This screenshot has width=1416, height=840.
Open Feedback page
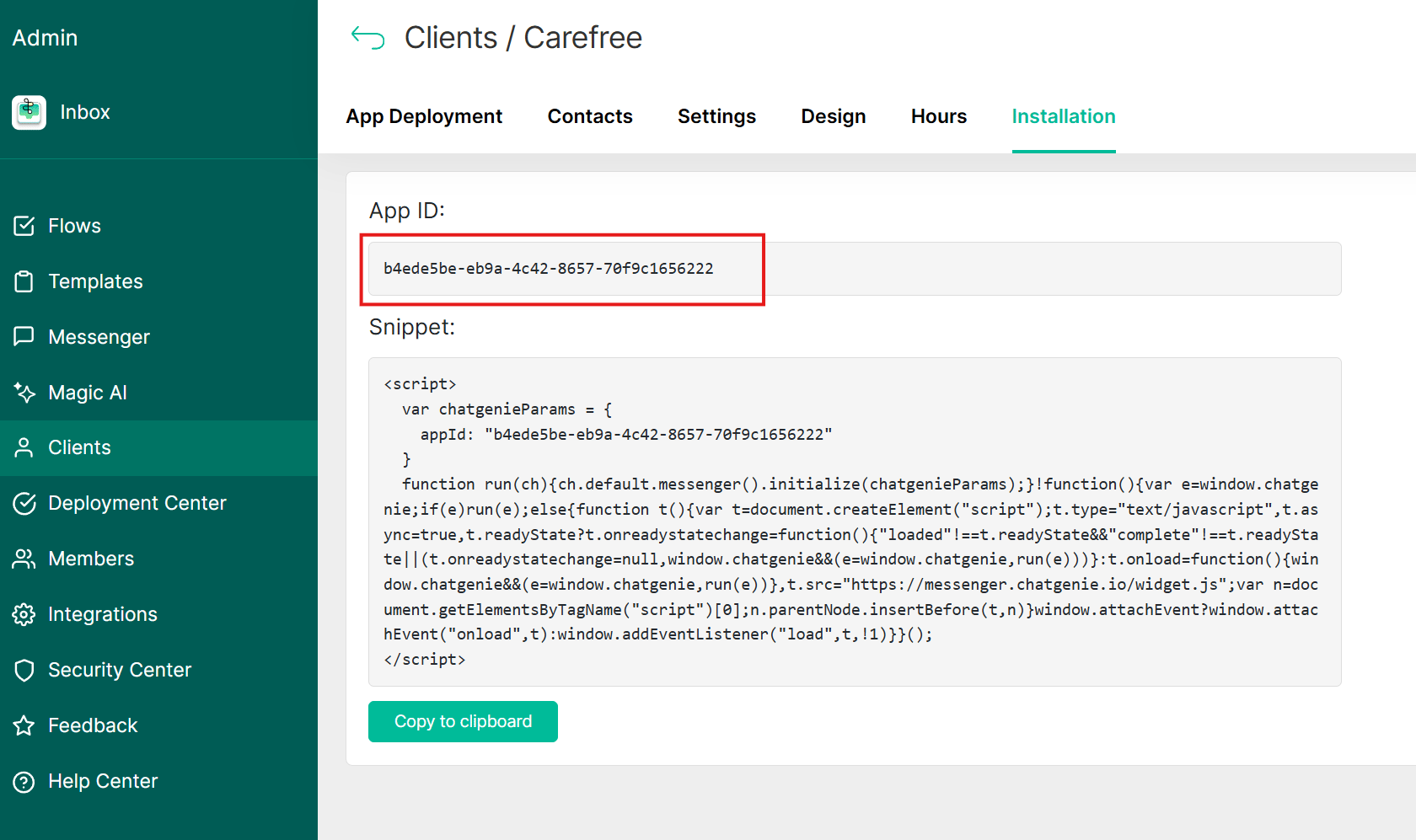click(x=158, y=725)
